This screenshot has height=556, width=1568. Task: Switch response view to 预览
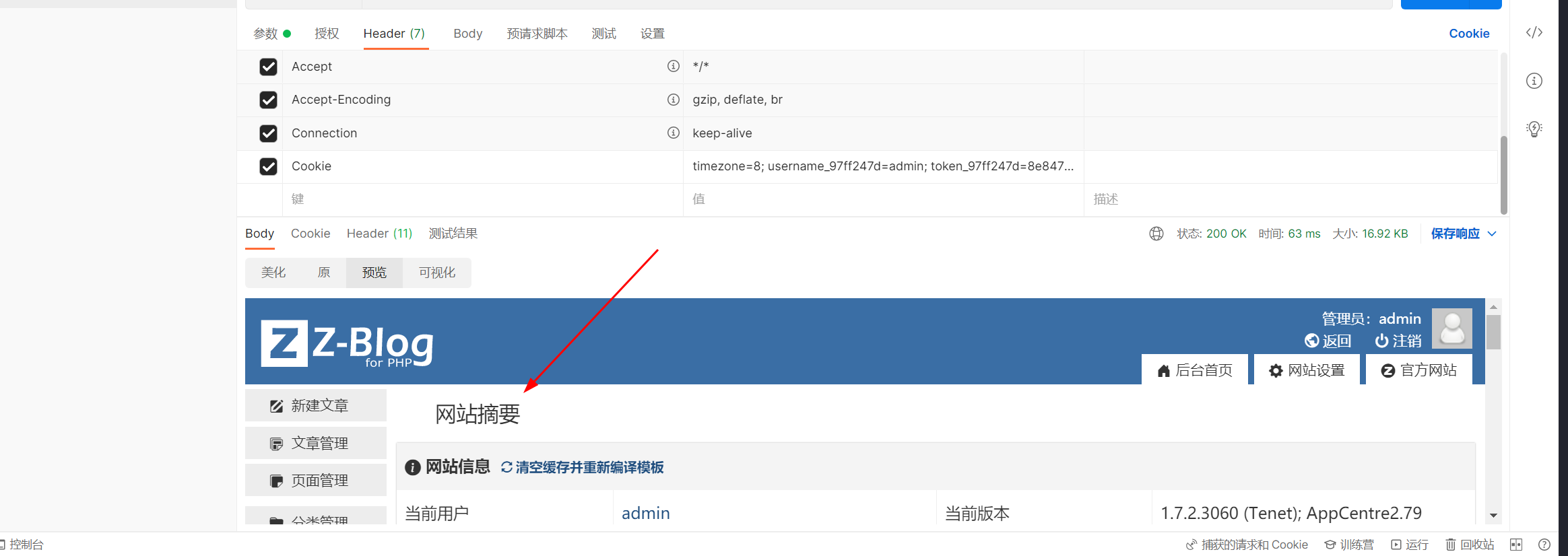click(x=374, y=273)
